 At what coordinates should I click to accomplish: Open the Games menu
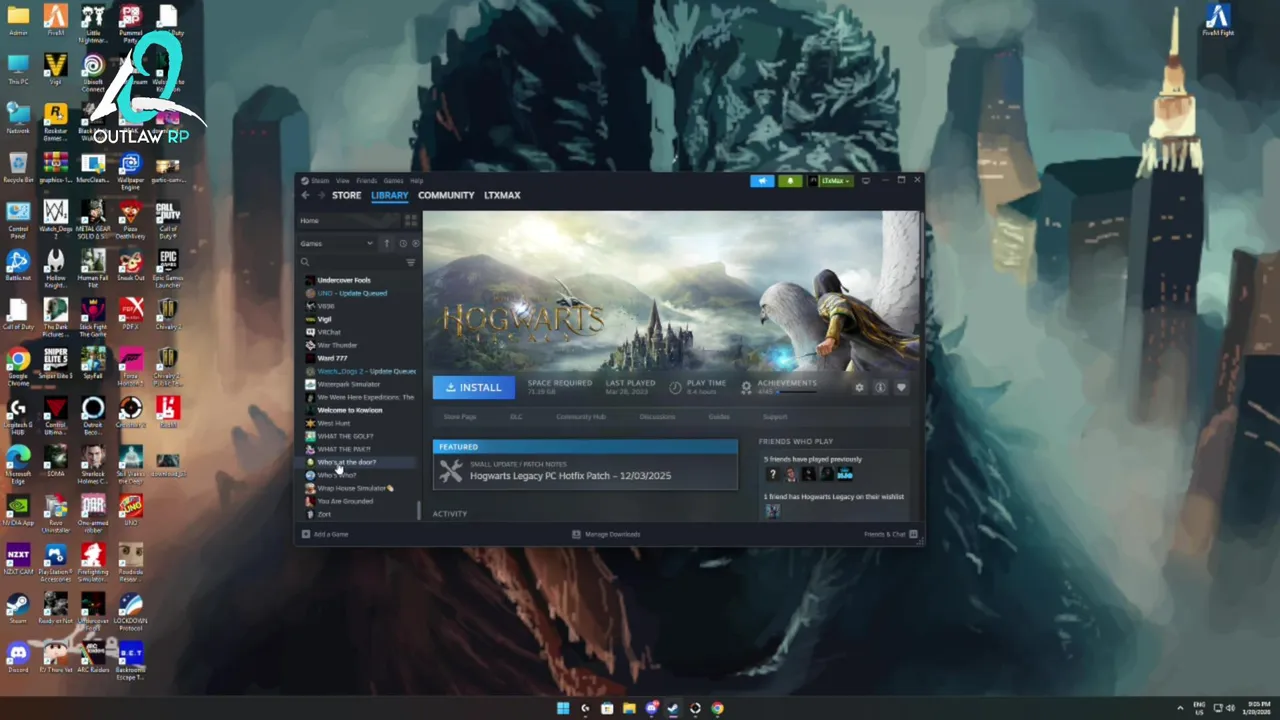click(393, 181)
